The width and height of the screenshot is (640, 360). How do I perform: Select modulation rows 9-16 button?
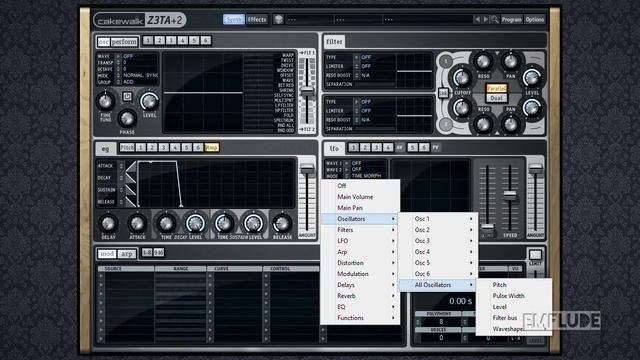pyautogui.click(x=159, y=253)
